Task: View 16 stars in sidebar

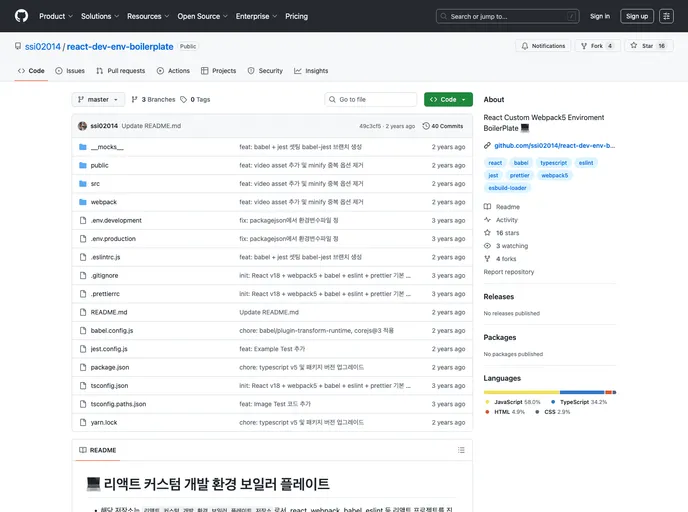Action: 502,233
